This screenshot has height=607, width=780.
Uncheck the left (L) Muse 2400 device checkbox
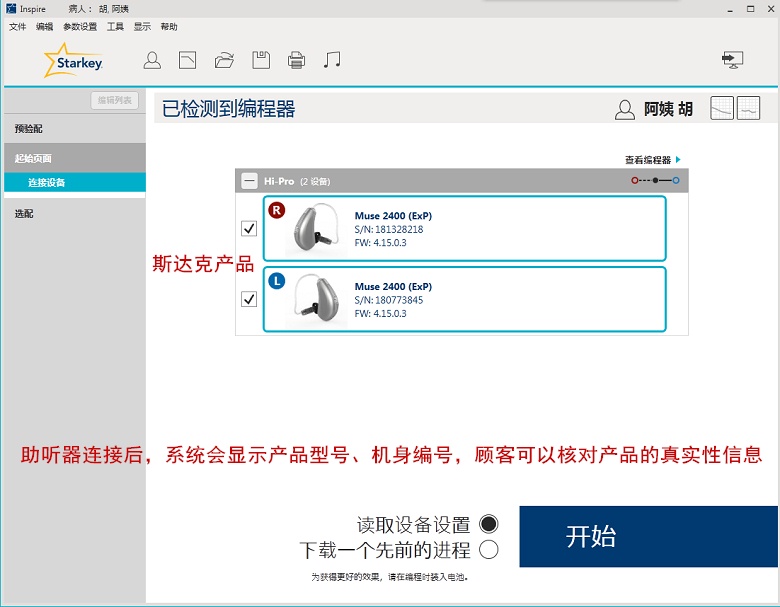coord(249,299)
